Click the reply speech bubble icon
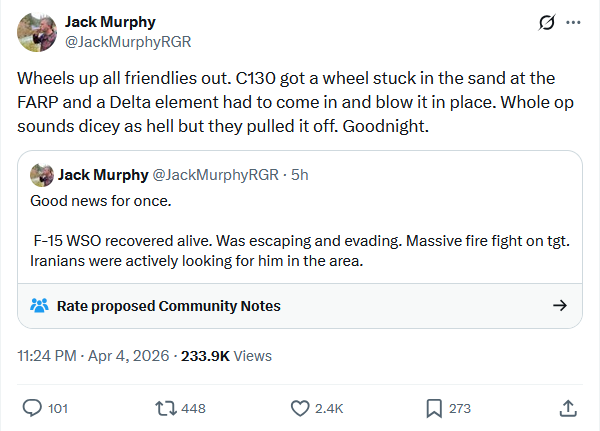Image resolution: width=600 pixels, height=431 pixels. click(31, 408)
